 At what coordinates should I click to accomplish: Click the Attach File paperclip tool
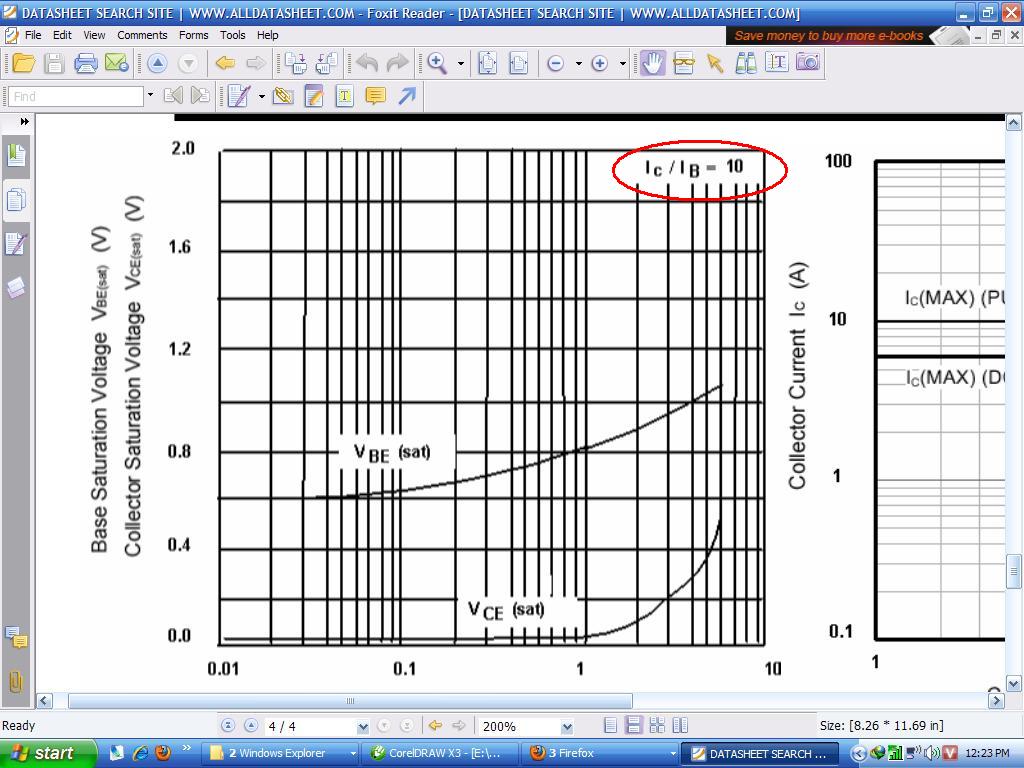click(283, 96)
